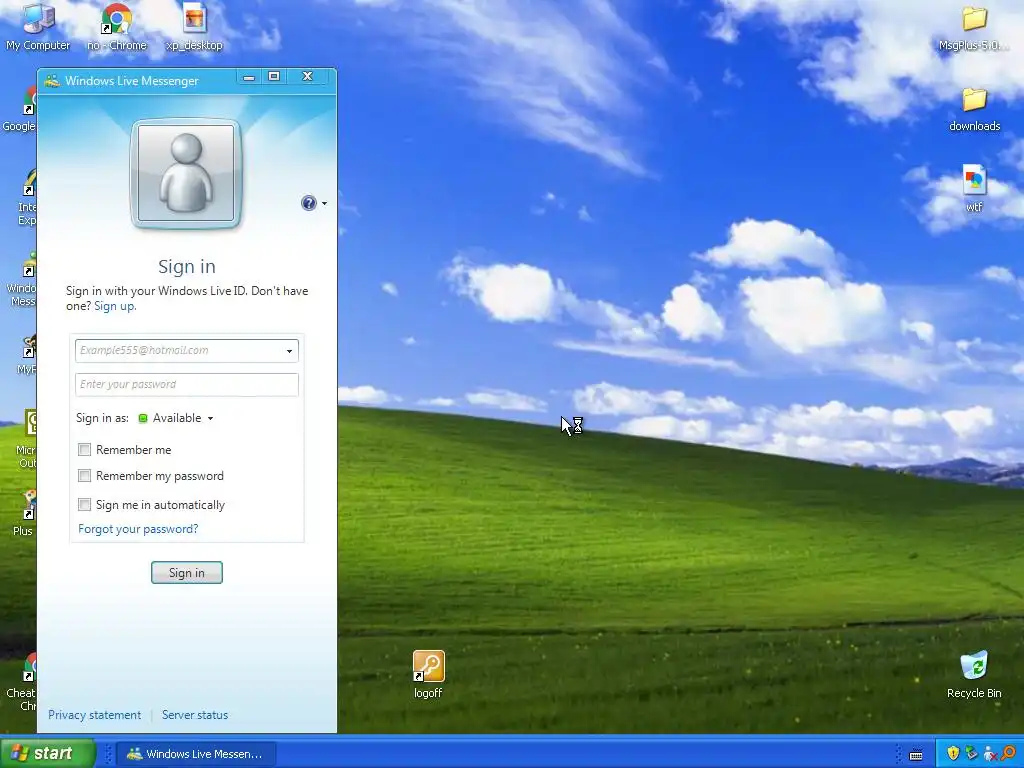Screen dimensions: 1024x768
Task: Check Sign me in automatically
Action: [84, 504]
